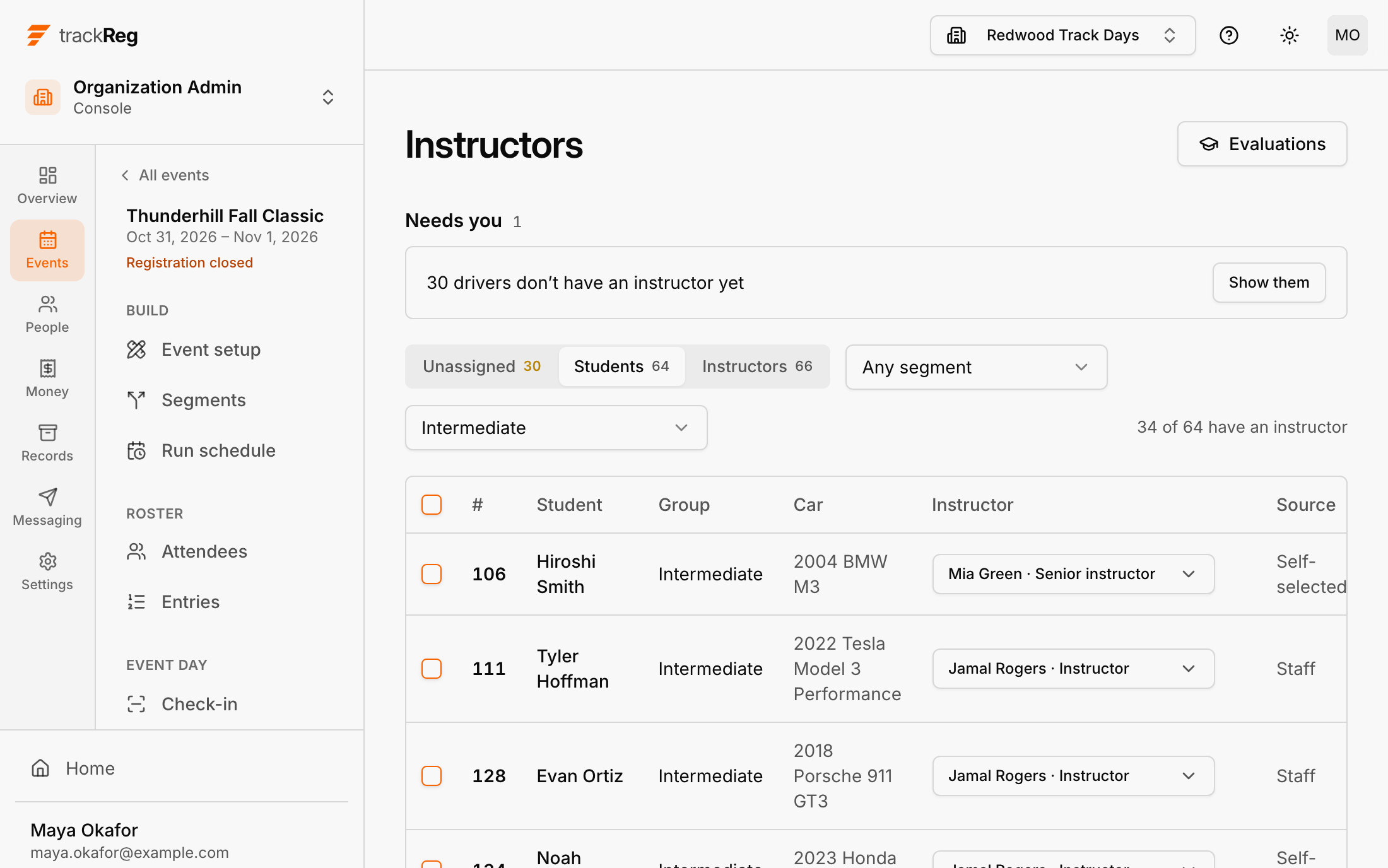Expand the Any segment dropdown
This screenshot has height=868, width=1388.
coord(976,367)
